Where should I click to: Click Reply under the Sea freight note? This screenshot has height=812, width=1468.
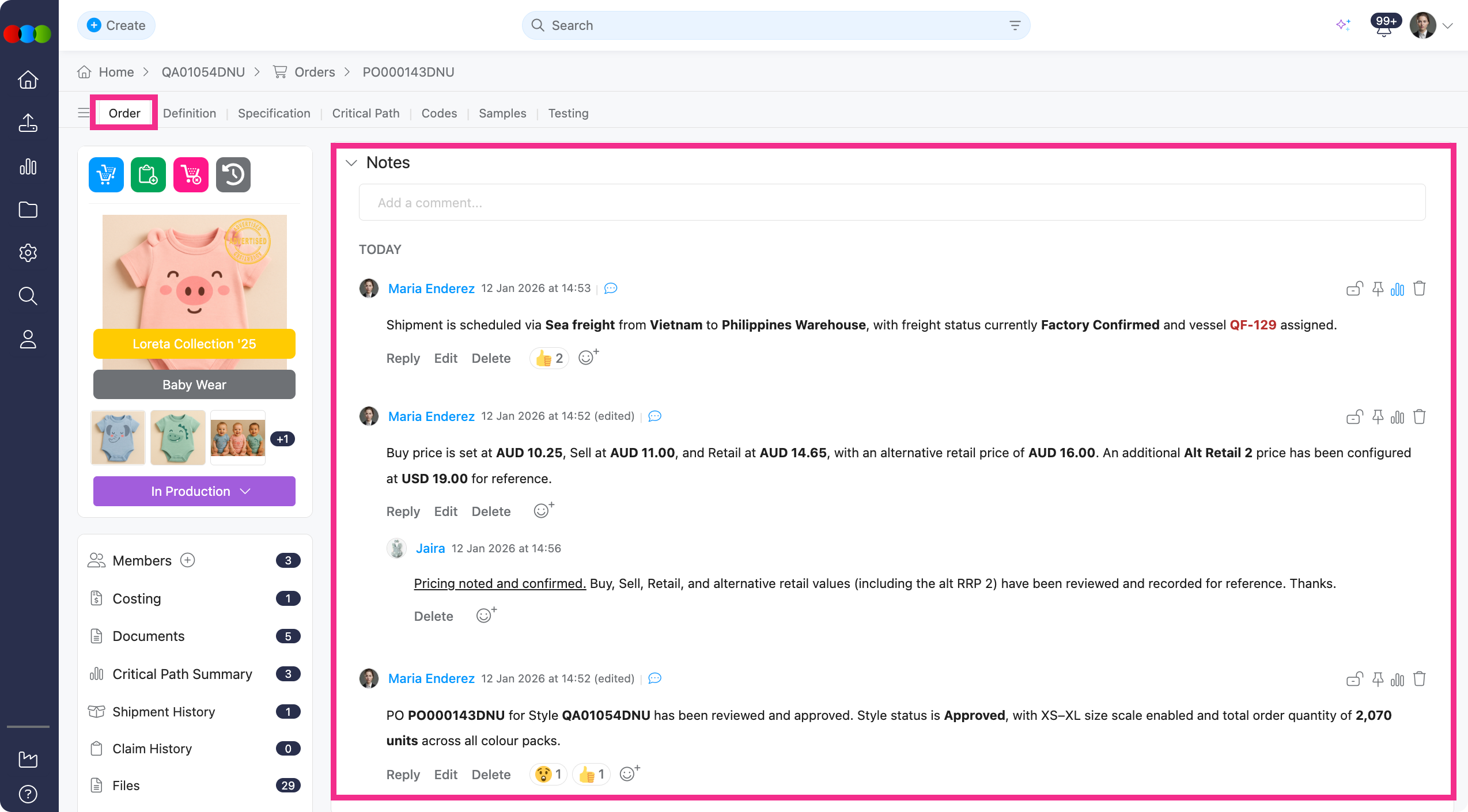point(403,358)
